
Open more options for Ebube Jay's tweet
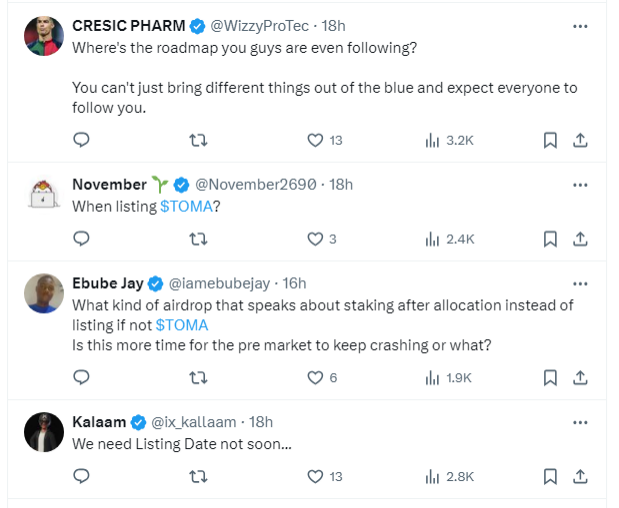click(x=580, y=283)
